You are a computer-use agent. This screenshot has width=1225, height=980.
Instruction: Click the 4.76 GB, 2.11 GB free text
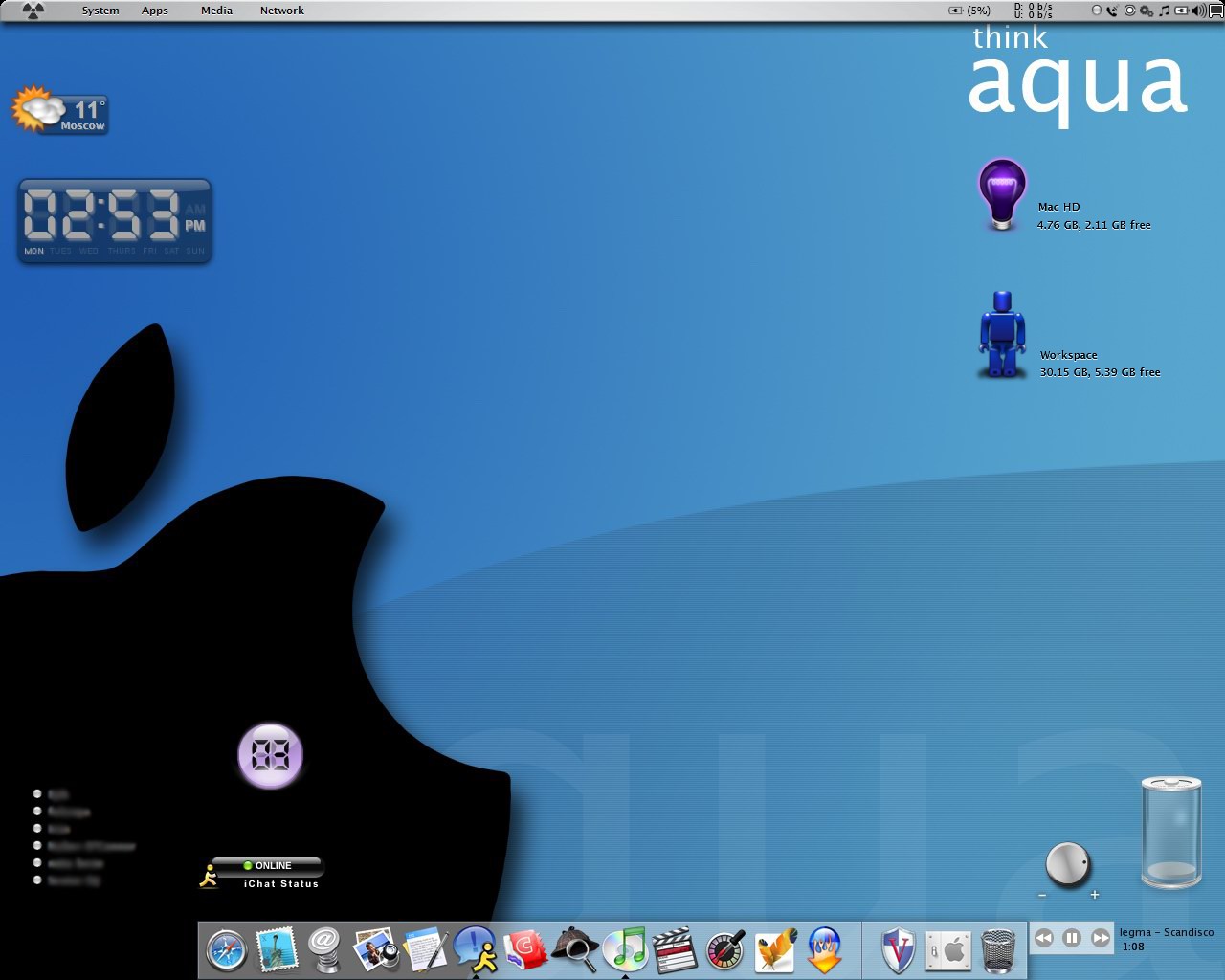1094,225
